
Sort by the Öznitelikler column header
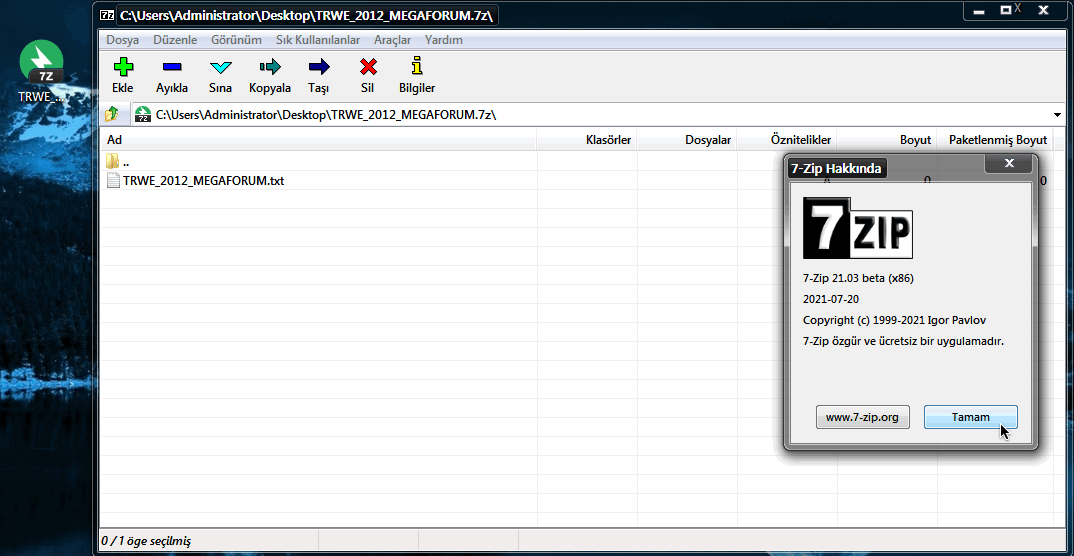[x=787, y=140]
